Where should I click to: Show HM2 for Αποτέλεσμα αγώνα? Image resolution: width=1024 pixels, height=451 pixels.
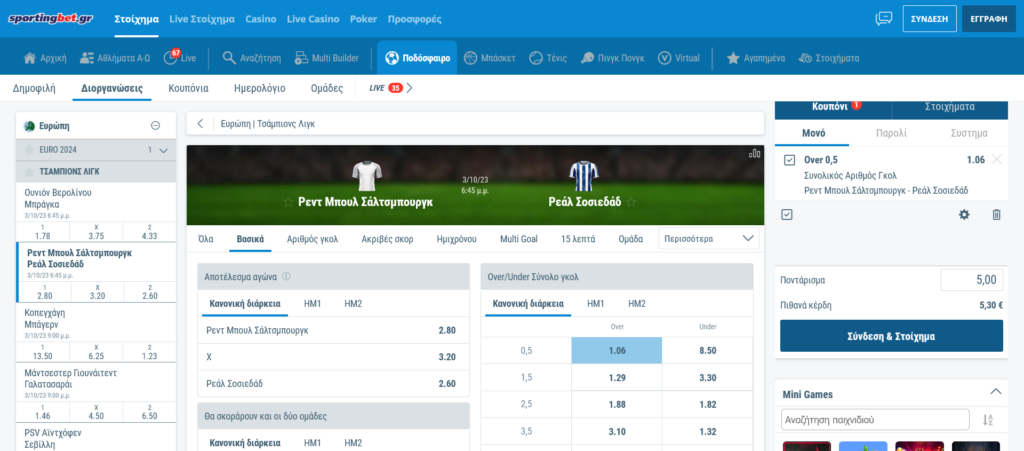pos(353,303)
